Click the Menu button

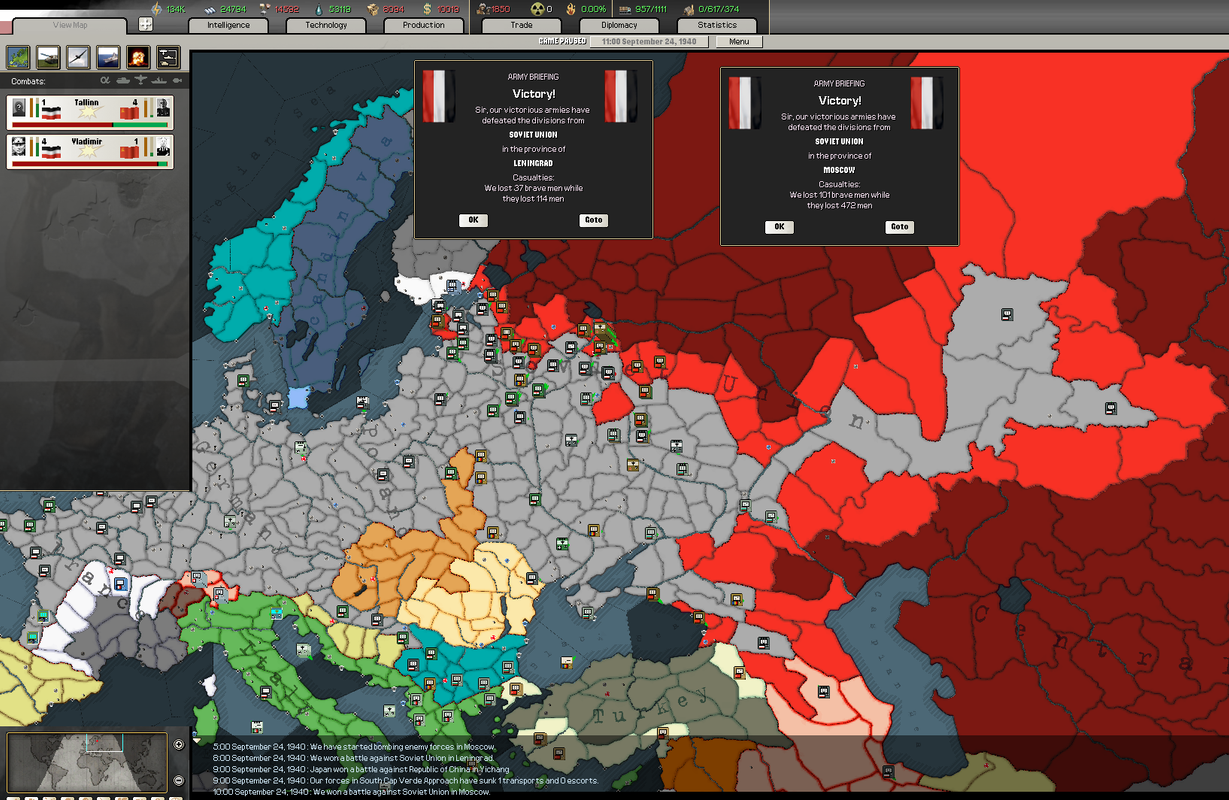pyautogui.click(x=739, y=42)
